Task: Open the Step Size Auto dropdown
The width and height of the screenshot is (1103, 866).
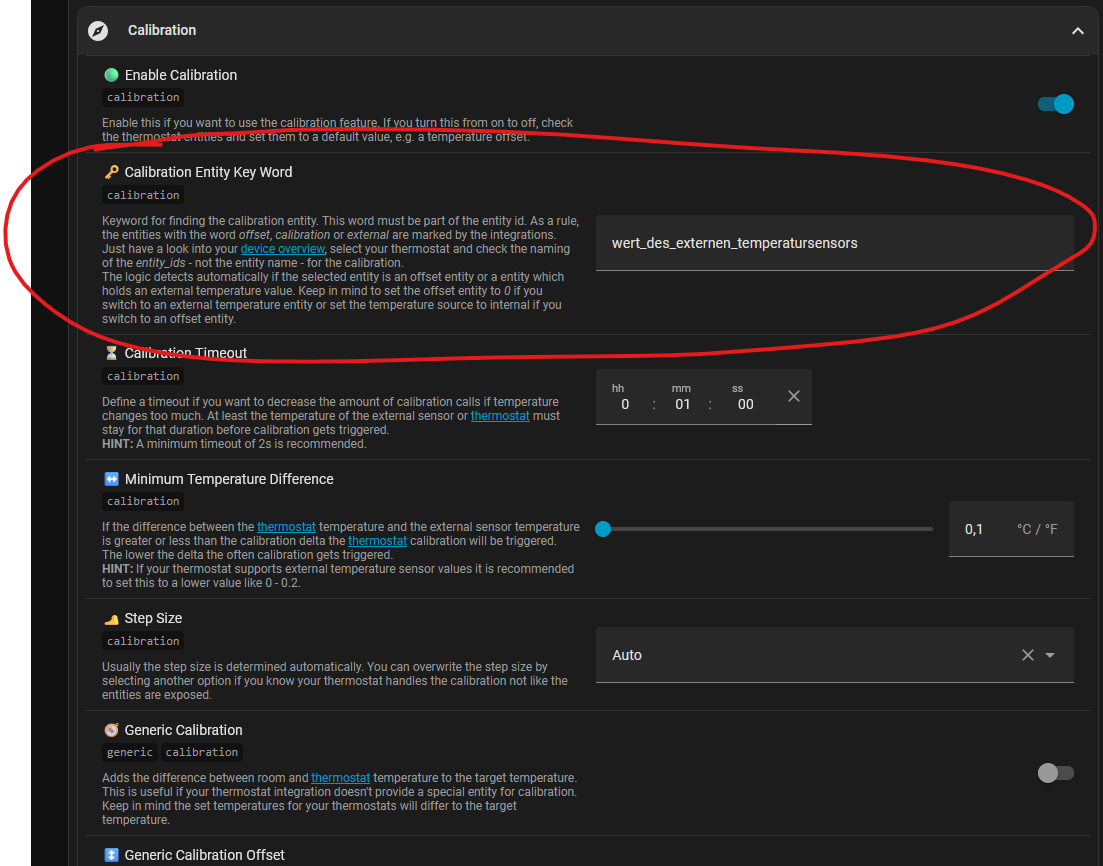Action: click(x=834, y=655)
